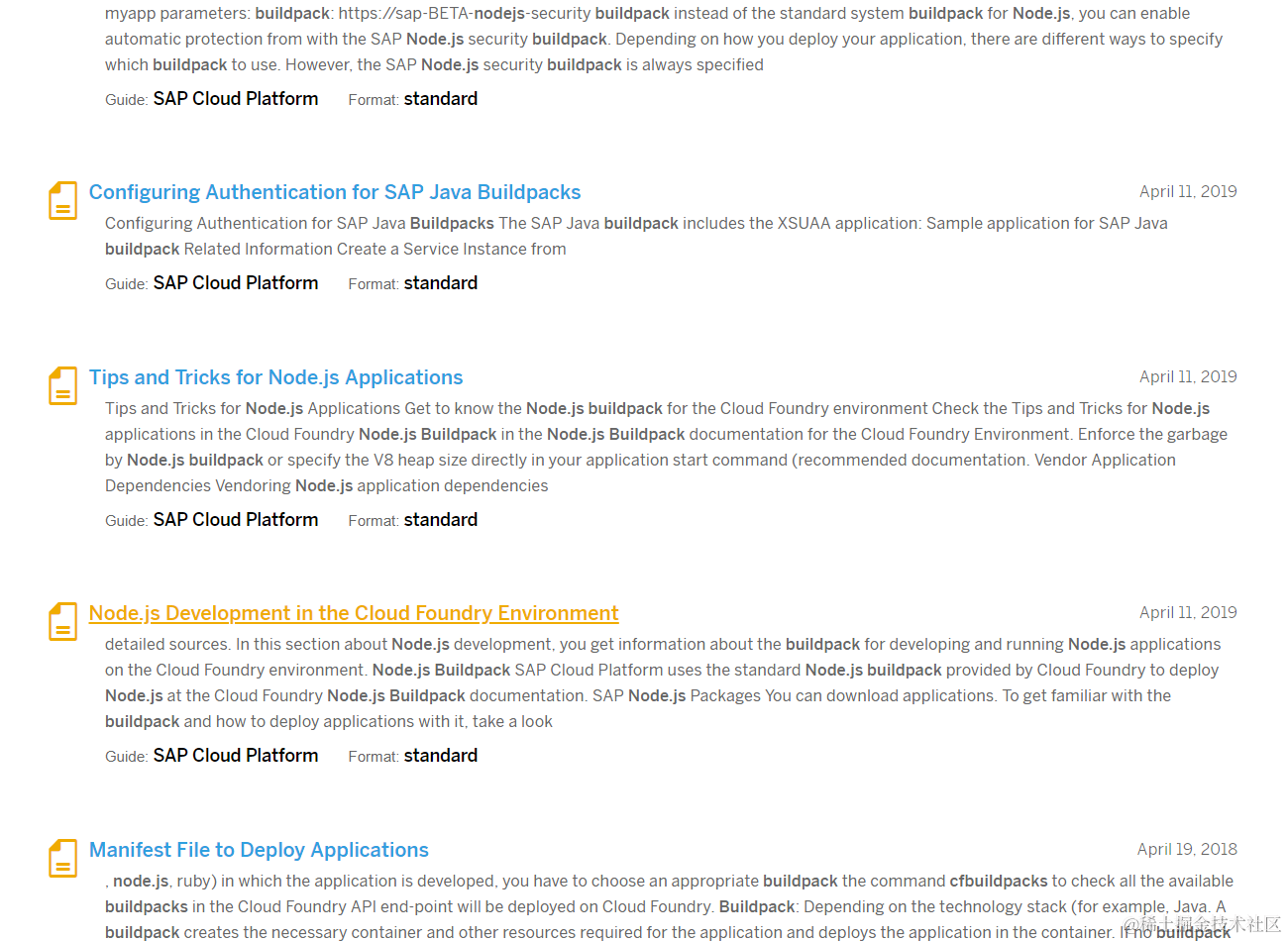
Task: Click 'SAP Cloud Platform' guide under Node.js Development
Action: point(236,756)
